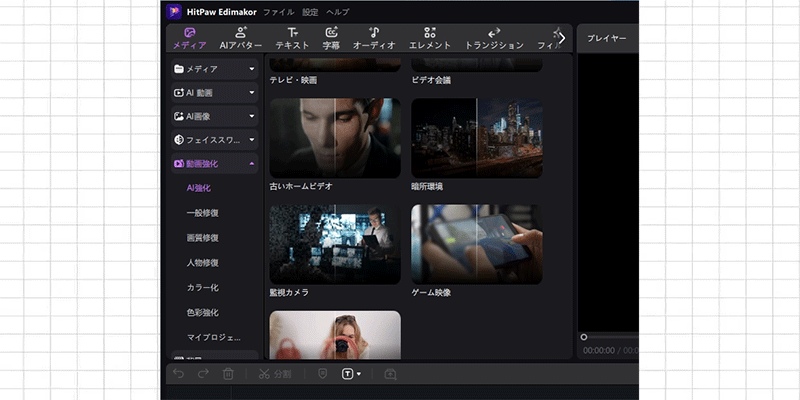Click the redo arrow icon
The image size is (800, 400).
coord(204,374)
